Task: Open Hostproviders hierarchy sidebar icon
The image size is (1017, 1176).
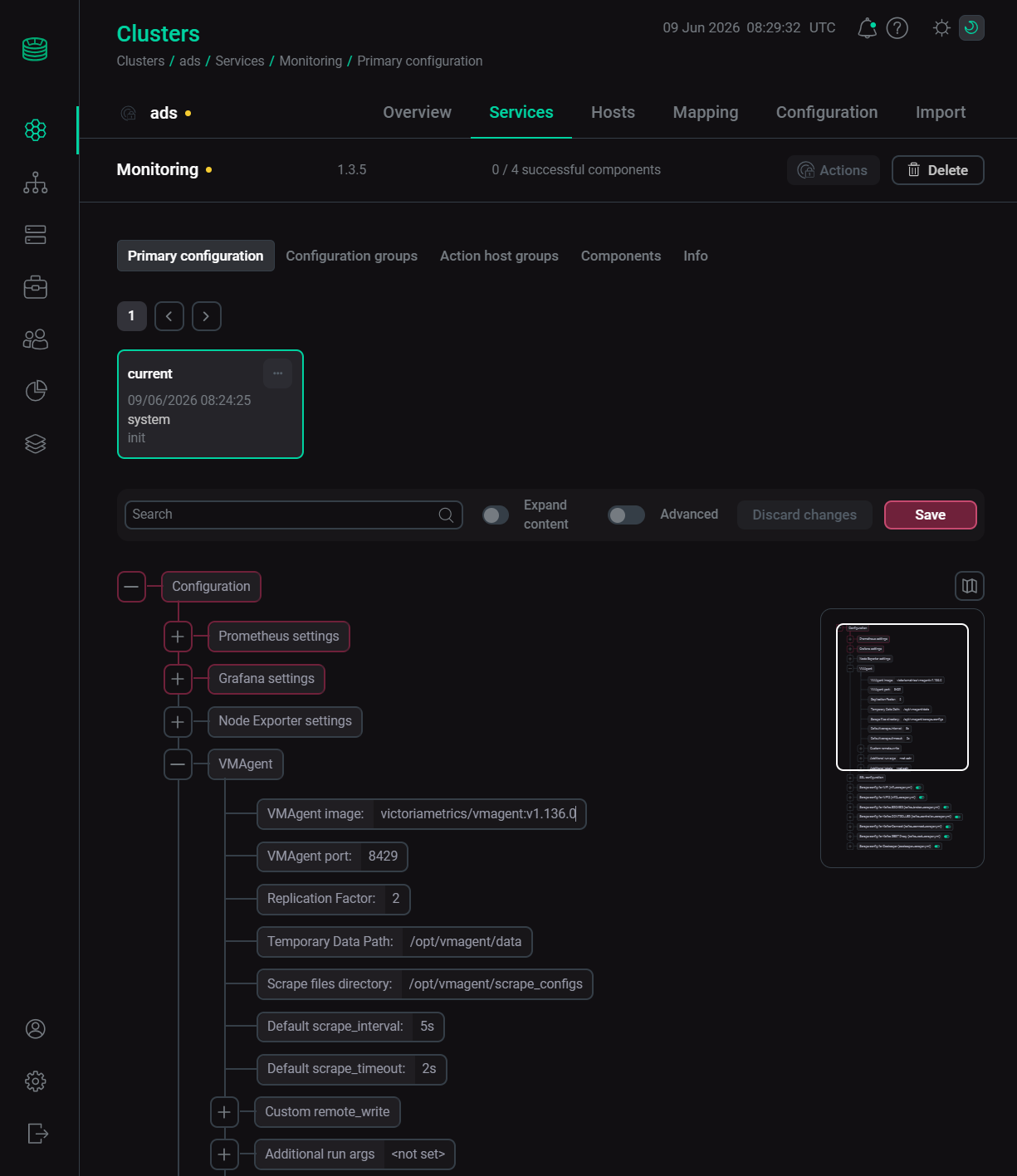Action: click(36, 183)
